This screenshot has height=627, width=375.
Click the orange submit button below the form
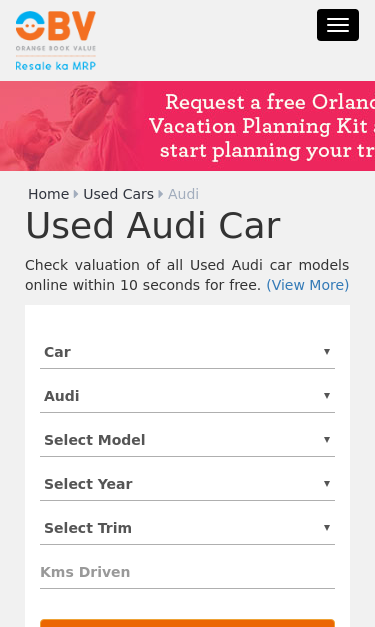click(x=188, y=623)
